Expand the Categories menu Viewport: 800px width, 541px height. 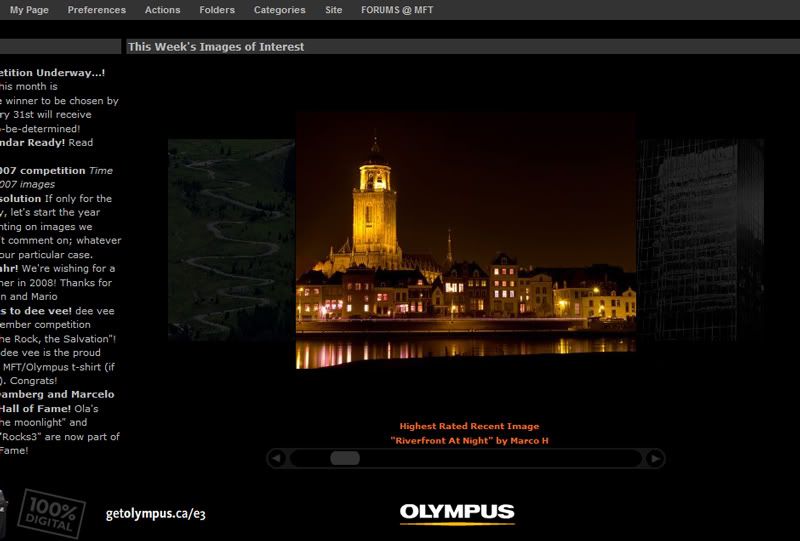[279, 10]
